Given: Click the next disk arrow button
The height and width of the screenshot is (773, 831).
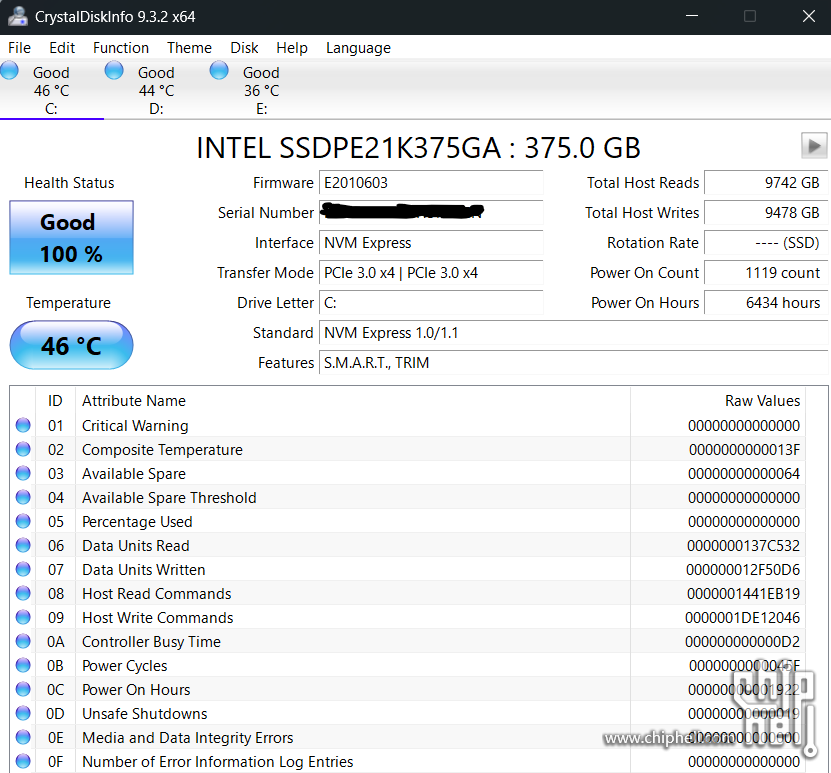Looking at the screenshot, I should click(814, 145).
